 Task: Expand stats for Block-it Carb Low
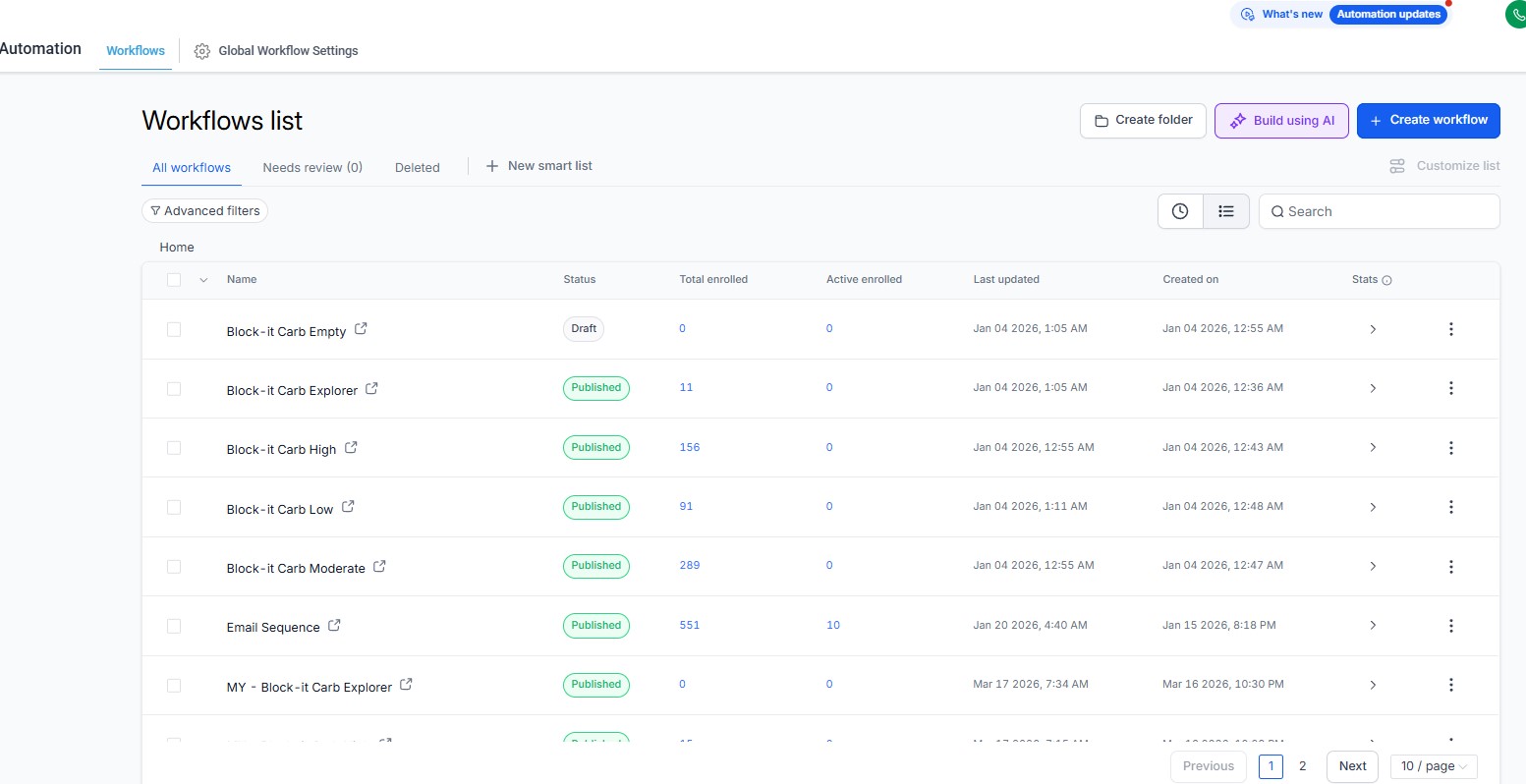[x=1373, y=507]
